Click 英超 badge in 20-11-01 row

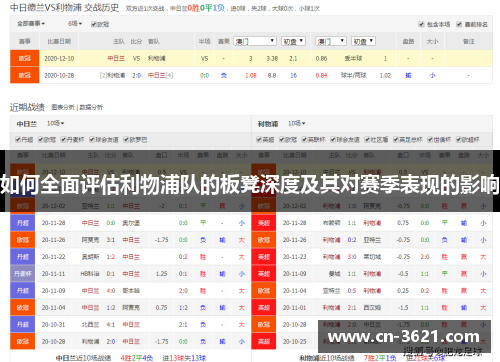pyautogui.click(x=264, y=308)
